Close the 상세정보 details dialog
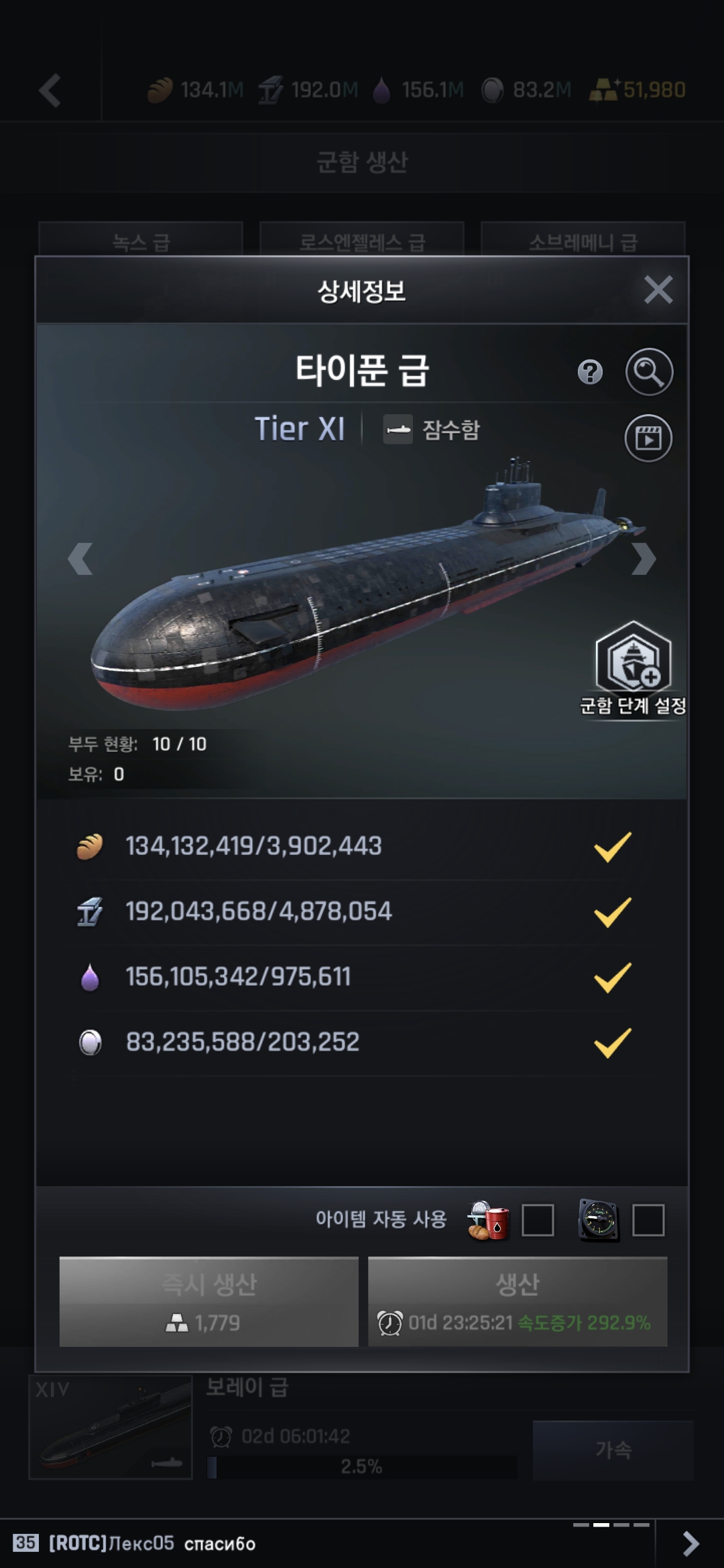Image resolution: width=724 pixels, height=1568 pixels. (658, 290)
